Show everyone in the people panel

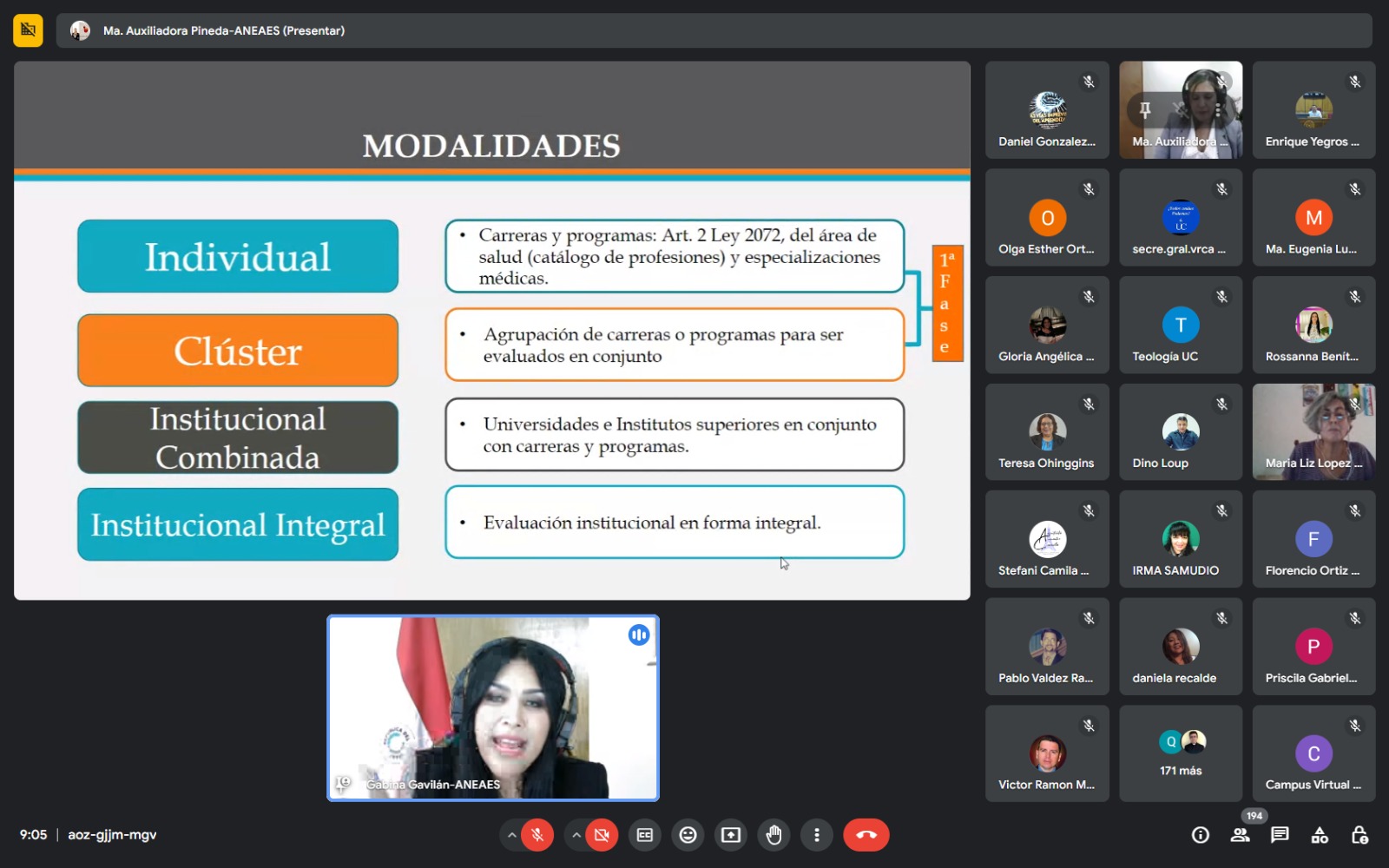pos(1241,835)
